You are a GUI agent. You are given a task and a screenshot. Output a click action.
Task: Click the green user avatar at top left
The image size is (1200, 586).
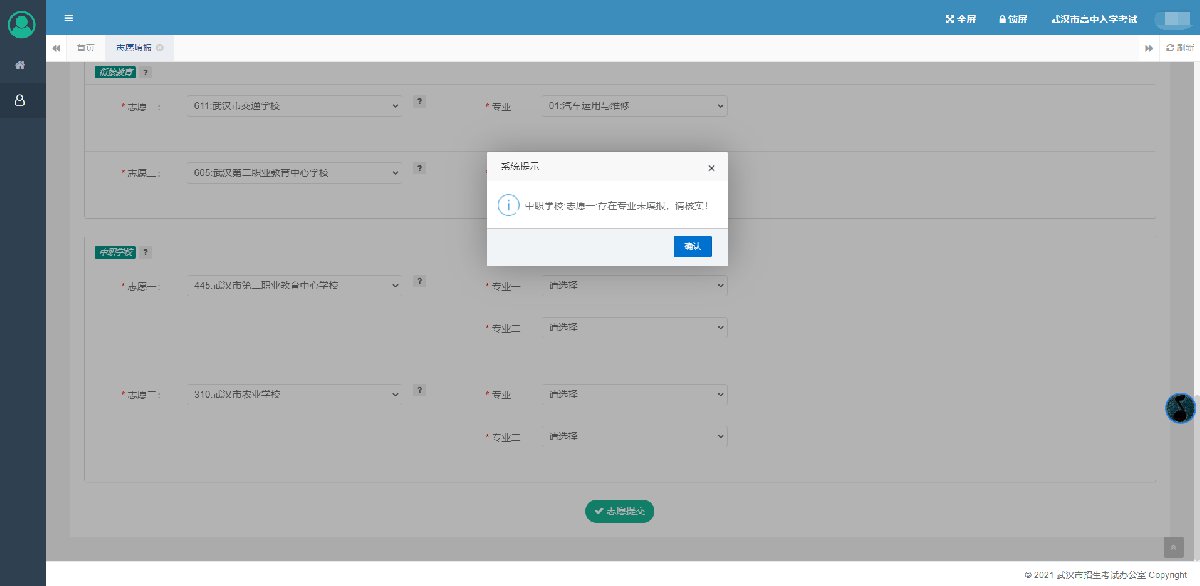point(21,24)
